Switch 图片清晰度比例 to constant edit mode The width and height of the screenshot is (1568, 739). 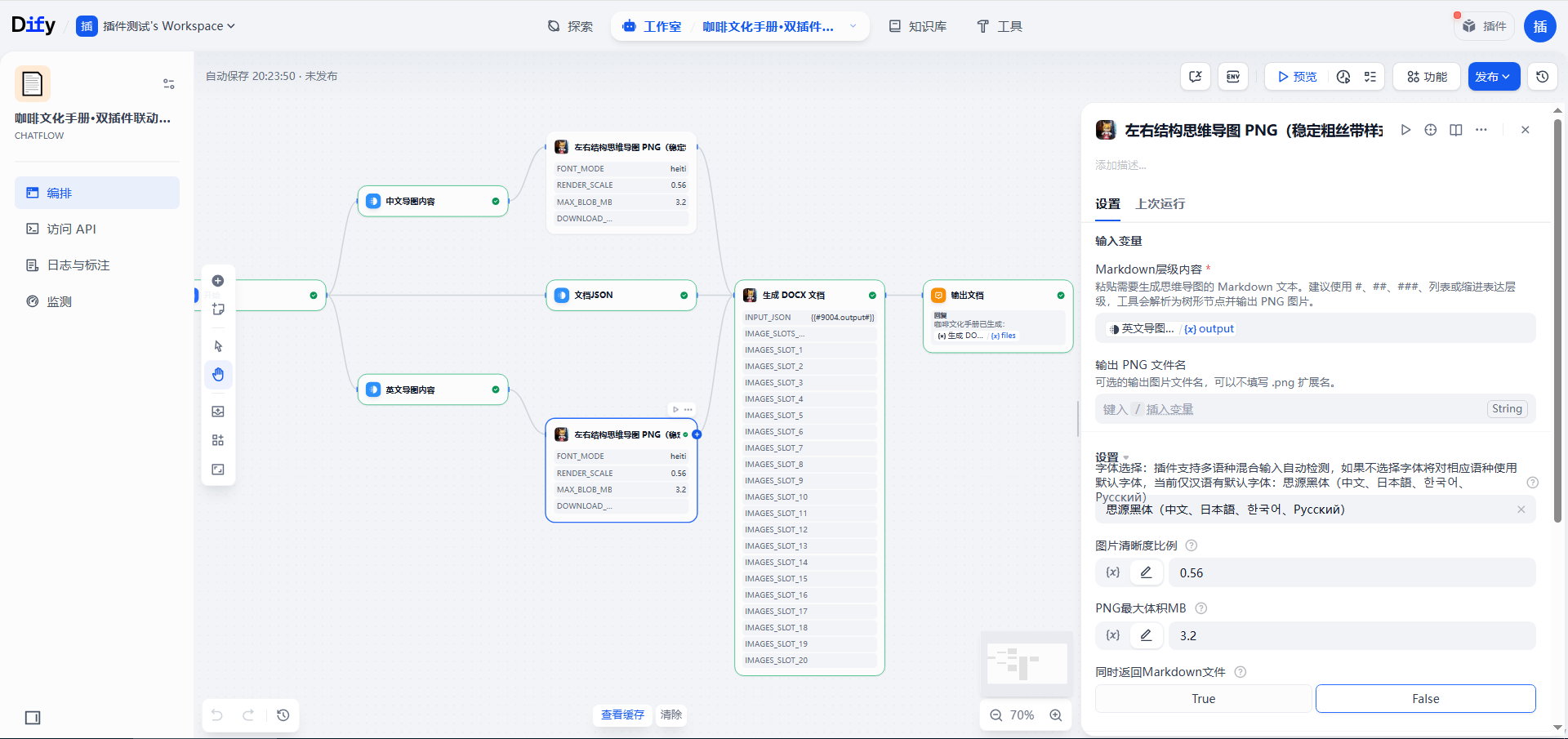pyautogui.click(x=1147, y=573)
